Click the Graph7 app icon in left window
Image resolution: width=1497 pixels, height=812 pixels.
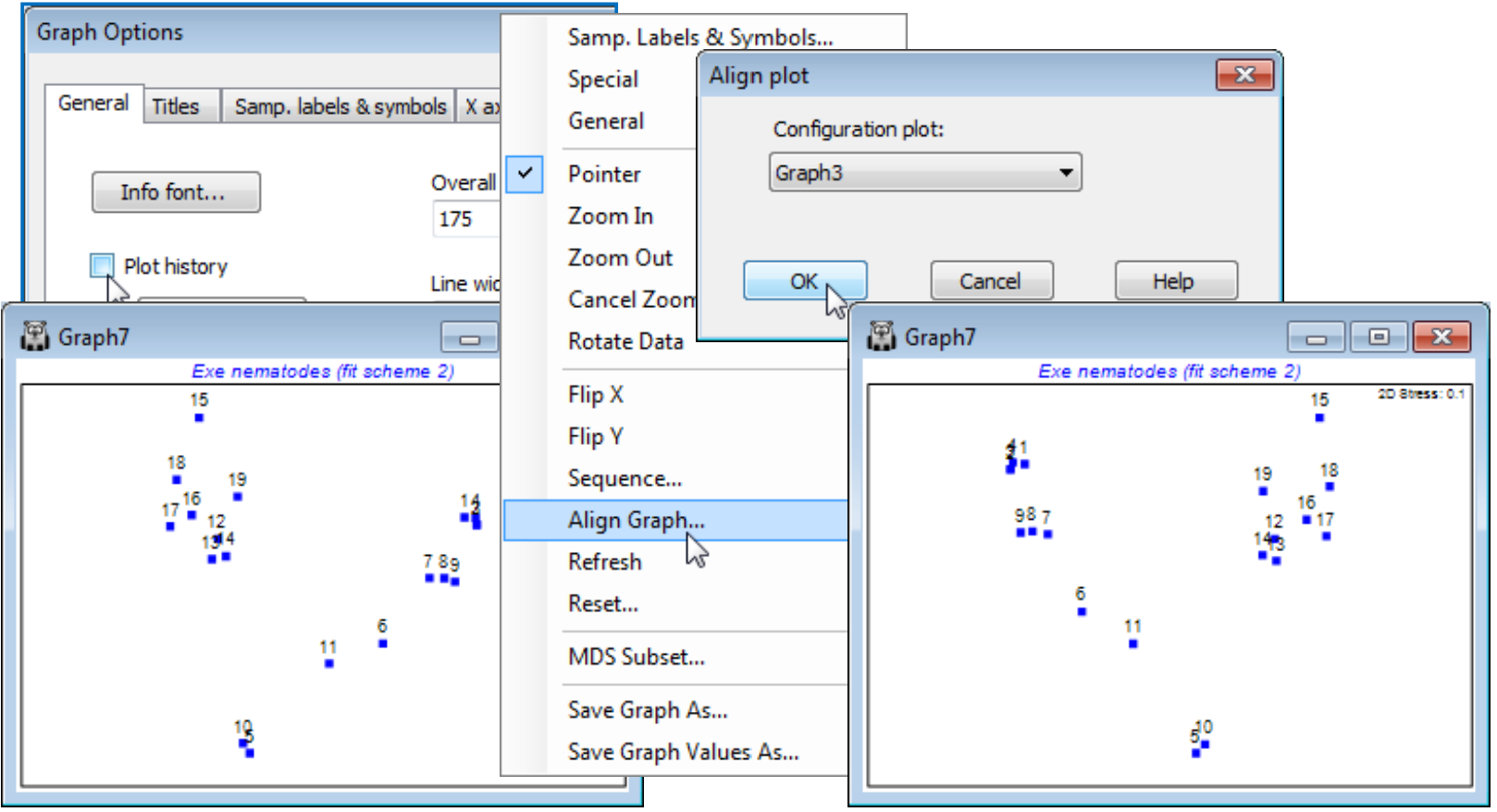(x=35, y=337)
